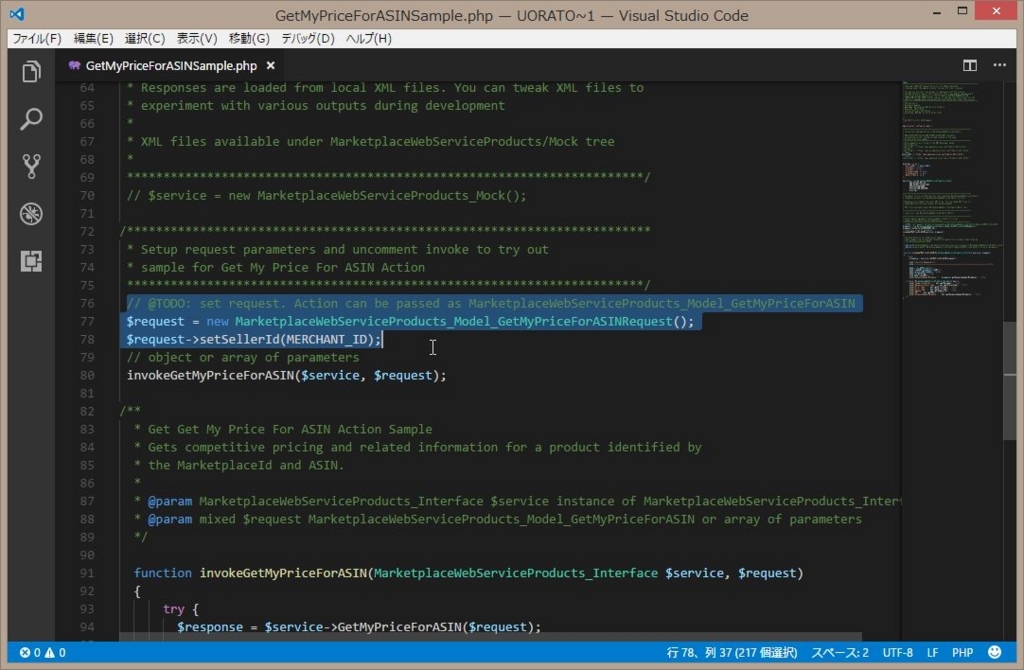Open the Search view in activity bar
Screen dimensions: 1024x670
pyautogui.click(x=31, y=119)
